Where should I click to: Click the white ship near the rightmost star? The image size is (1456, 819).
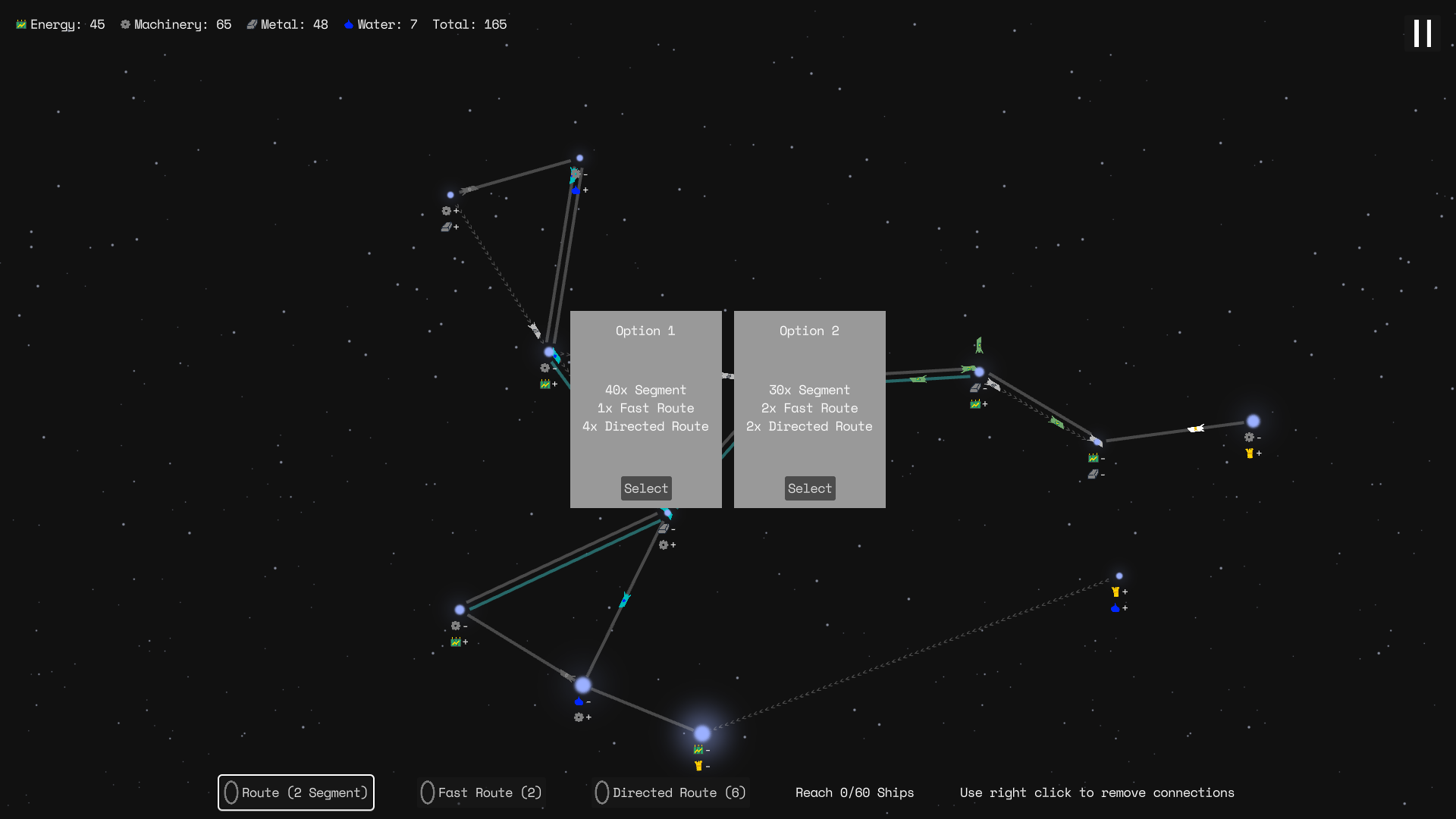point(1196,429)
